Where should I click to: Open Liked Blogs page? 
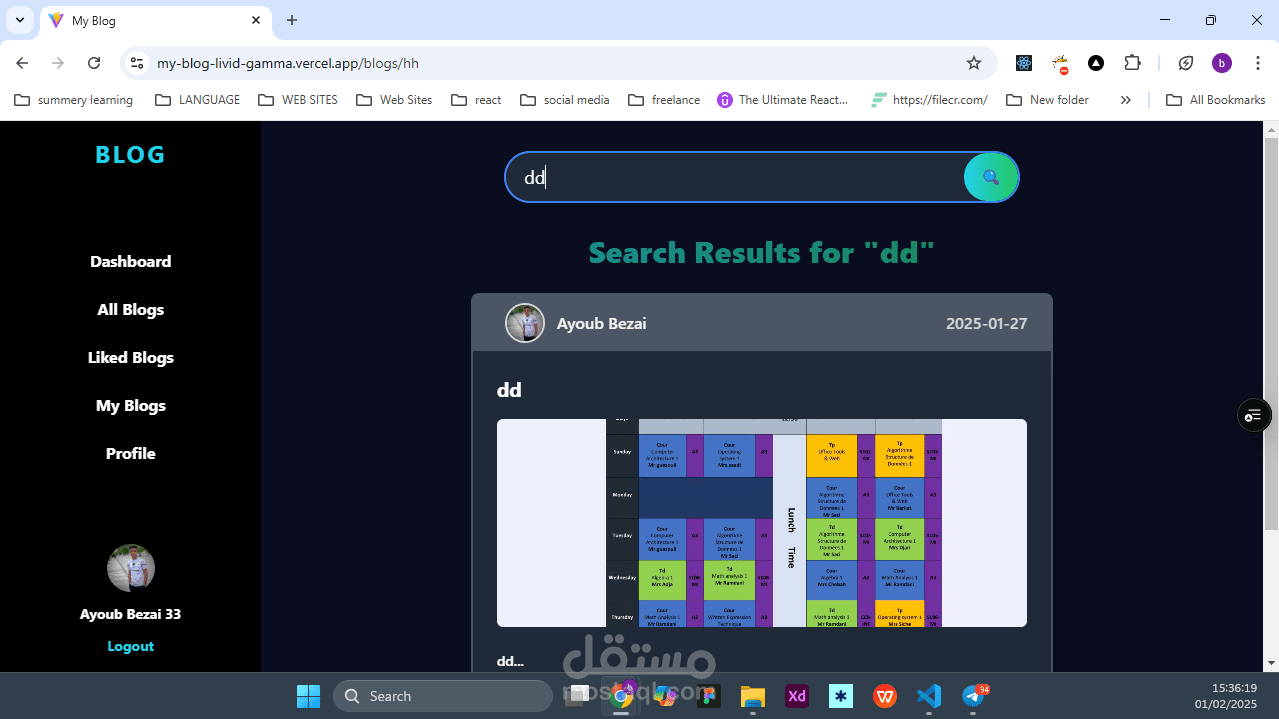point(130,357)
